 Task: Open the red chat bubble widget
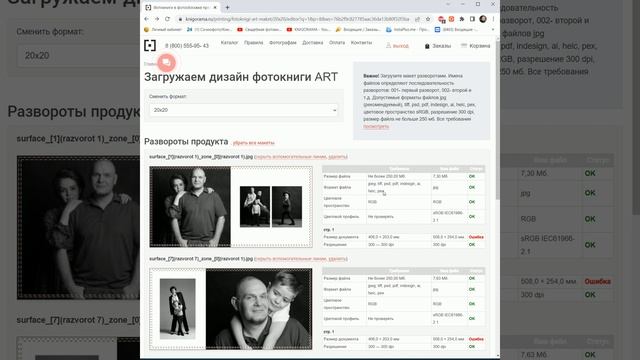click(x=166, y=62)
